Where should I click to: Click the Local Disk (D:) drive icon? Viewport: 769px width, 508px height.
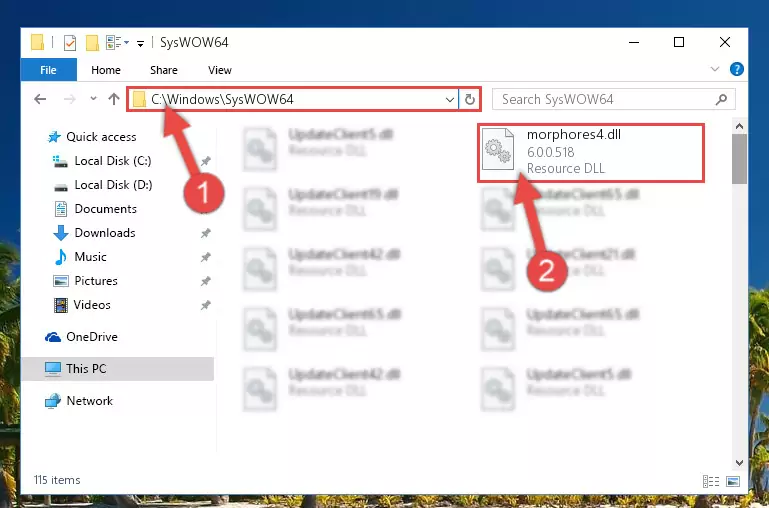click(x=60, y=187)
